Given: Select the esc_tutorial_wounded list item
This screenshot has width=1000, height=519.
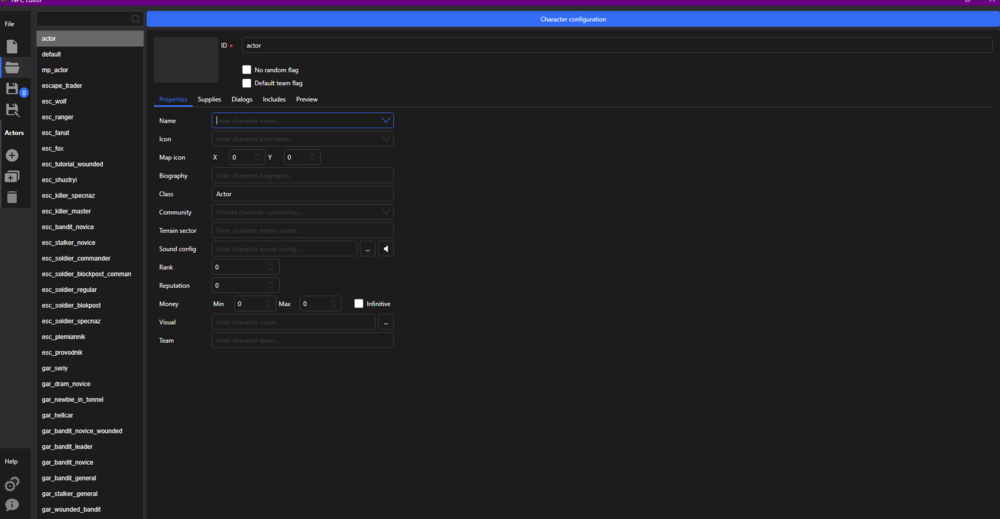Looking at the screenshot, I should 90,164.
